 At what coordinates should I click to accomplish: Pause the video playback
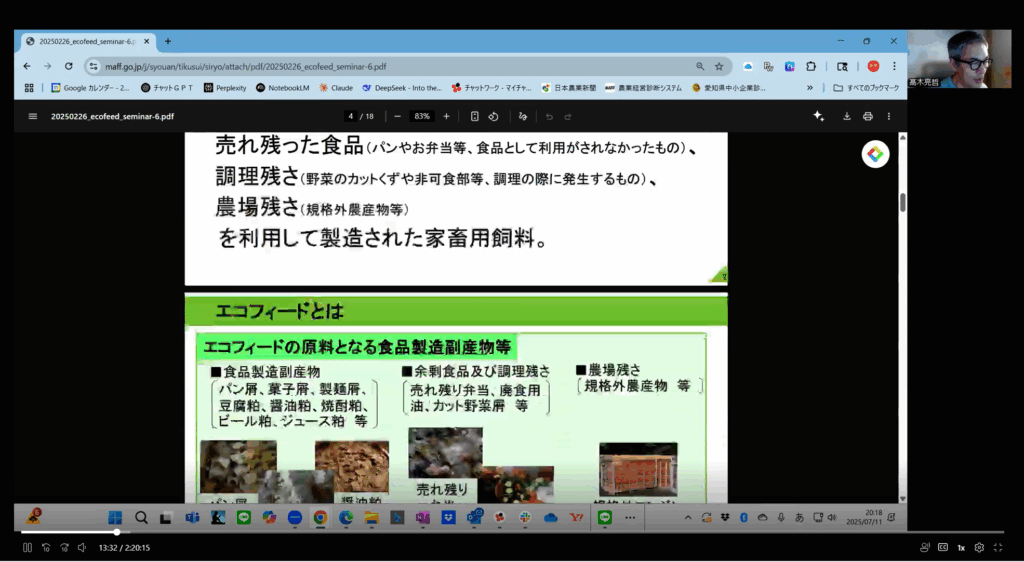pyautogui.click(x=27, y=548)
